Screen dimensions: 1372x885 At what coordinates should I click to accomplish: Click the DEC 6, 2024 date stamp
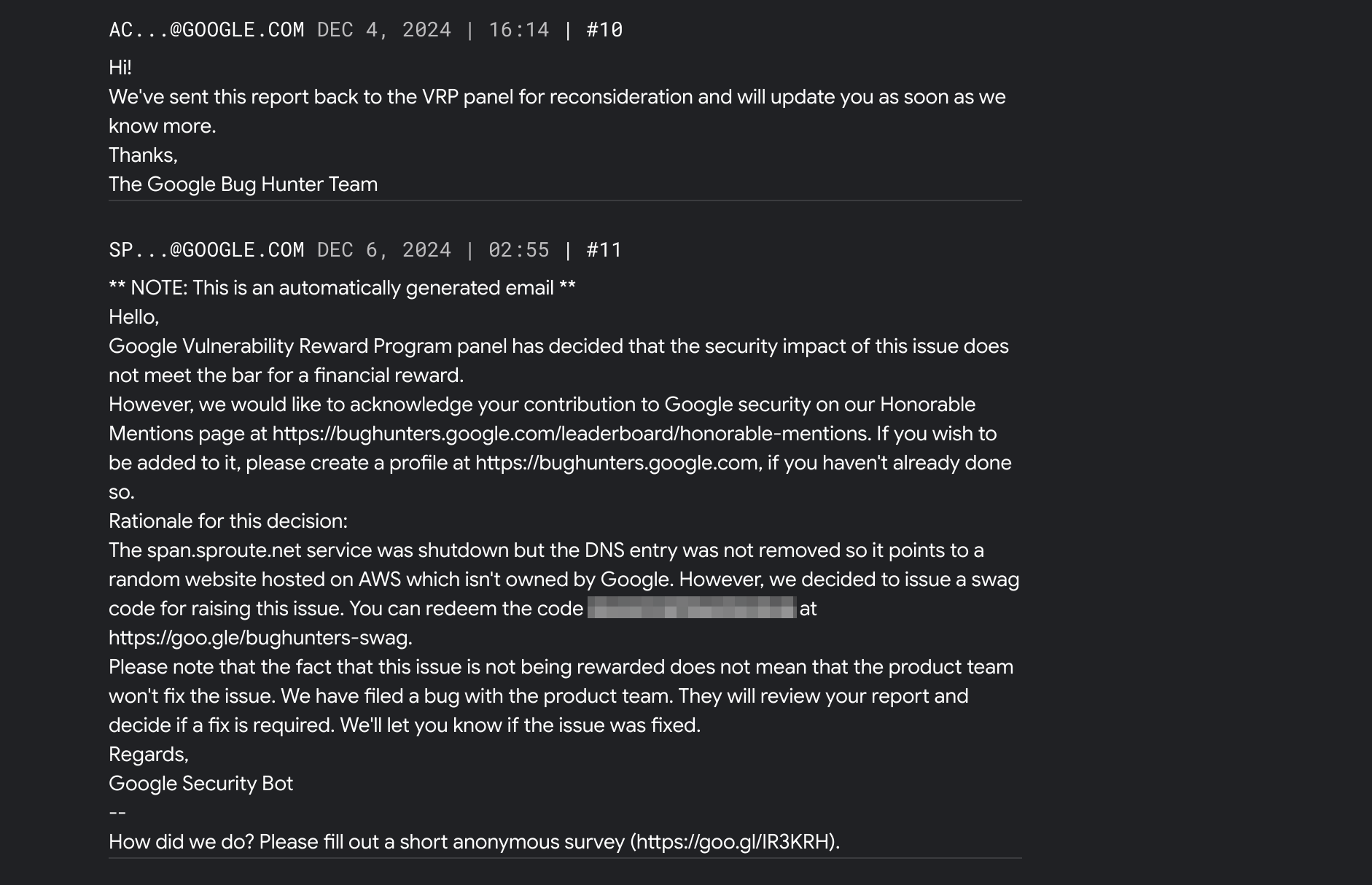coord(384,250)
